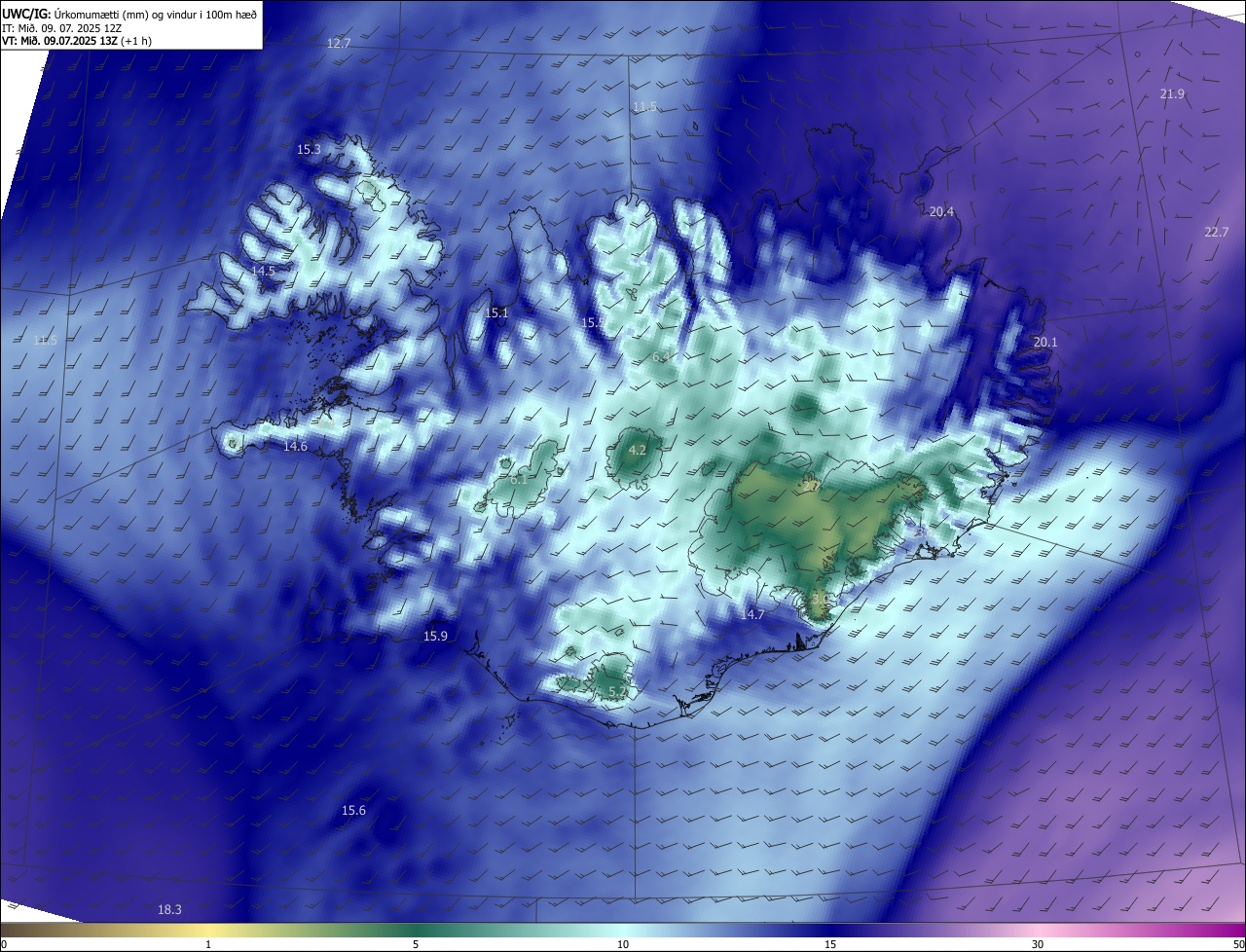Click the 15.9 value label
This screenshot has width=1246, height=952.
pyautogui.click(x=435, y=637)
